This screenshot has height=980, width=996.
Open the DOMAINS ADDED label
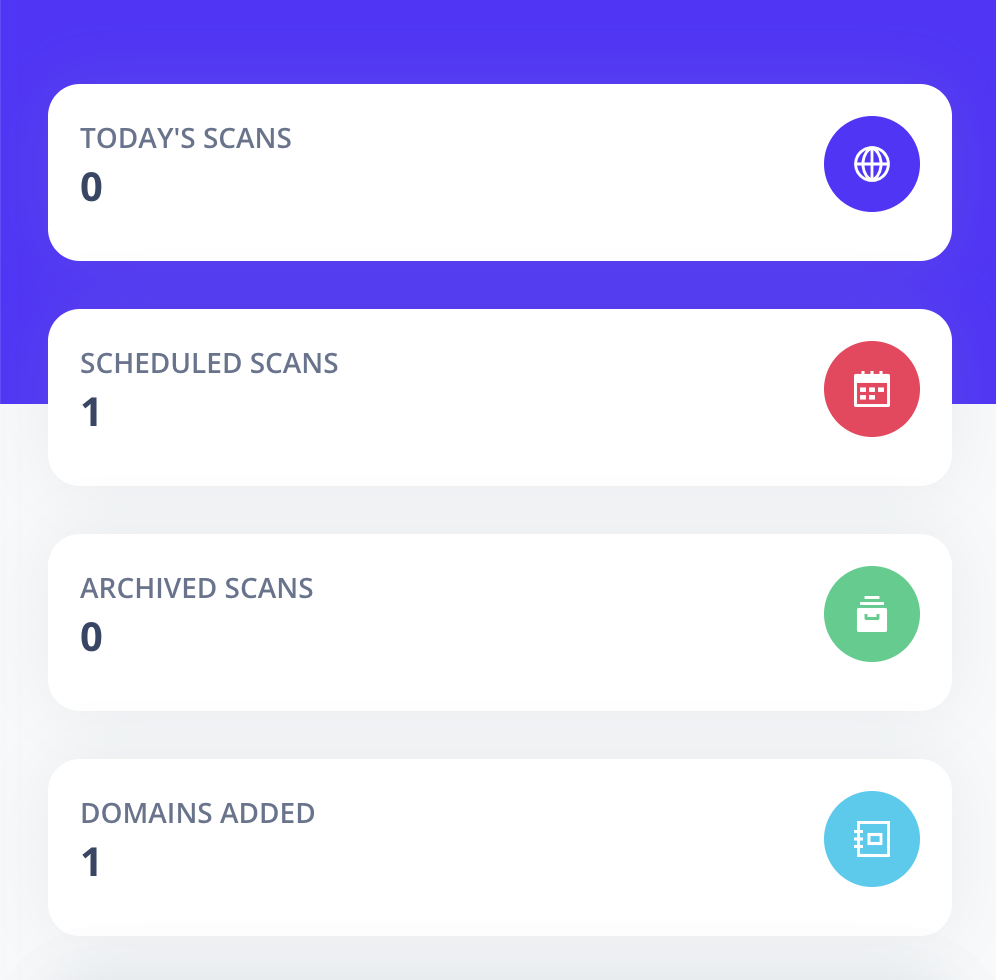[x=198, y=813]
